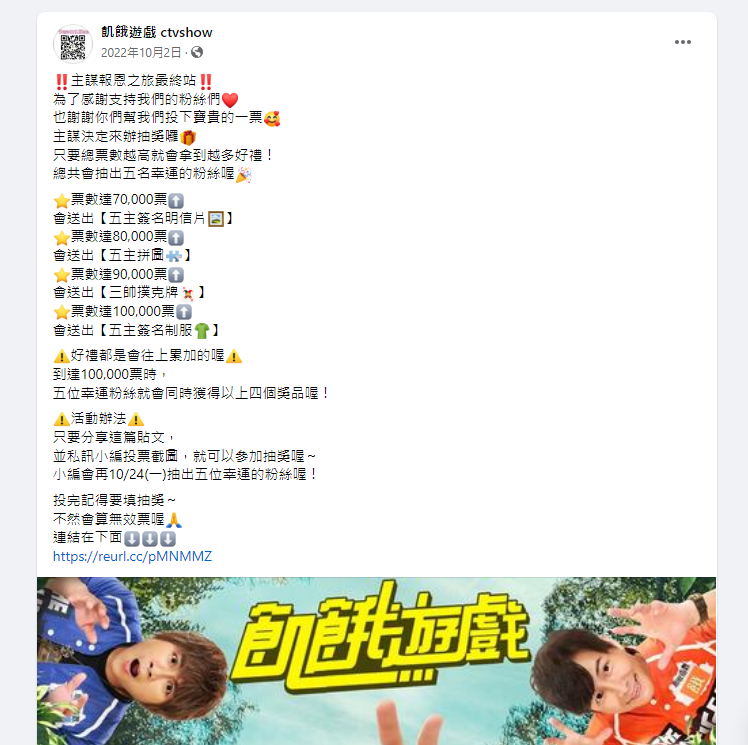Open the reurl.cc/pMNMMZ link
The height and width of the screenshot is (745, 748).
click(x=132, y=557)
